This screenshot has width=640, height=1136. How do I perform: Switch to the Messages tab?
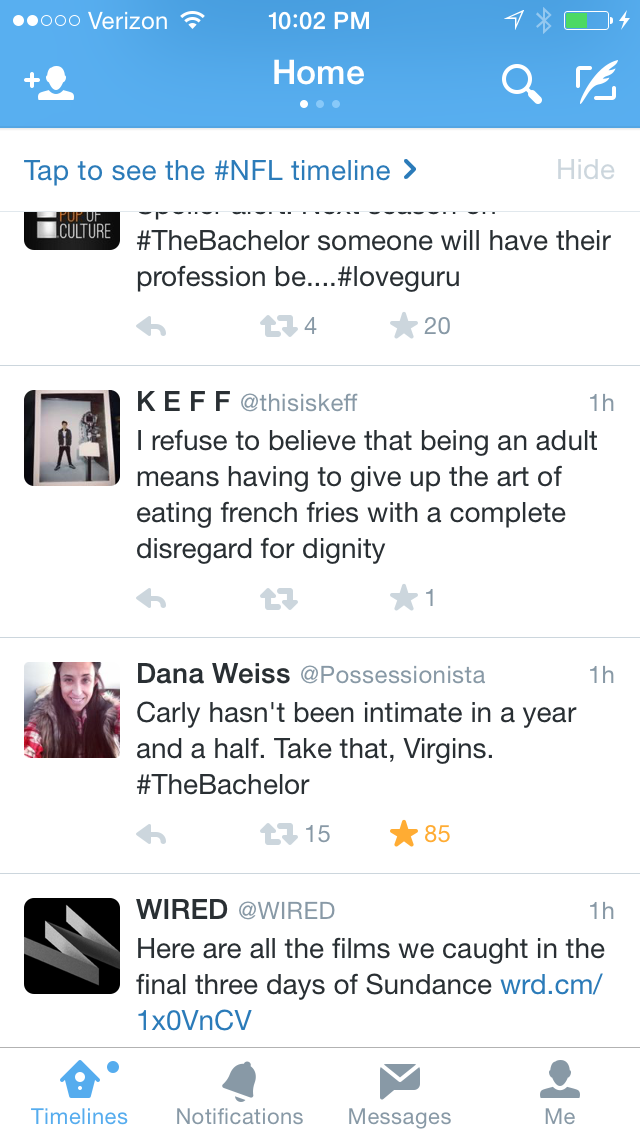coord(399,1093)
